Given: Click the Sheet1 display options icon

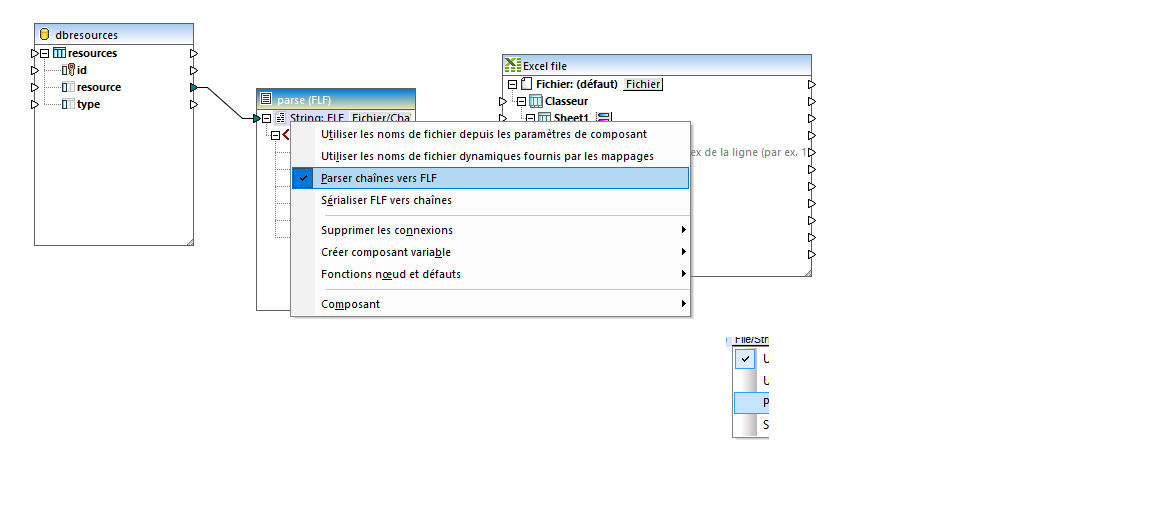Looking at the screenshot, I should [x=603, y=118].
